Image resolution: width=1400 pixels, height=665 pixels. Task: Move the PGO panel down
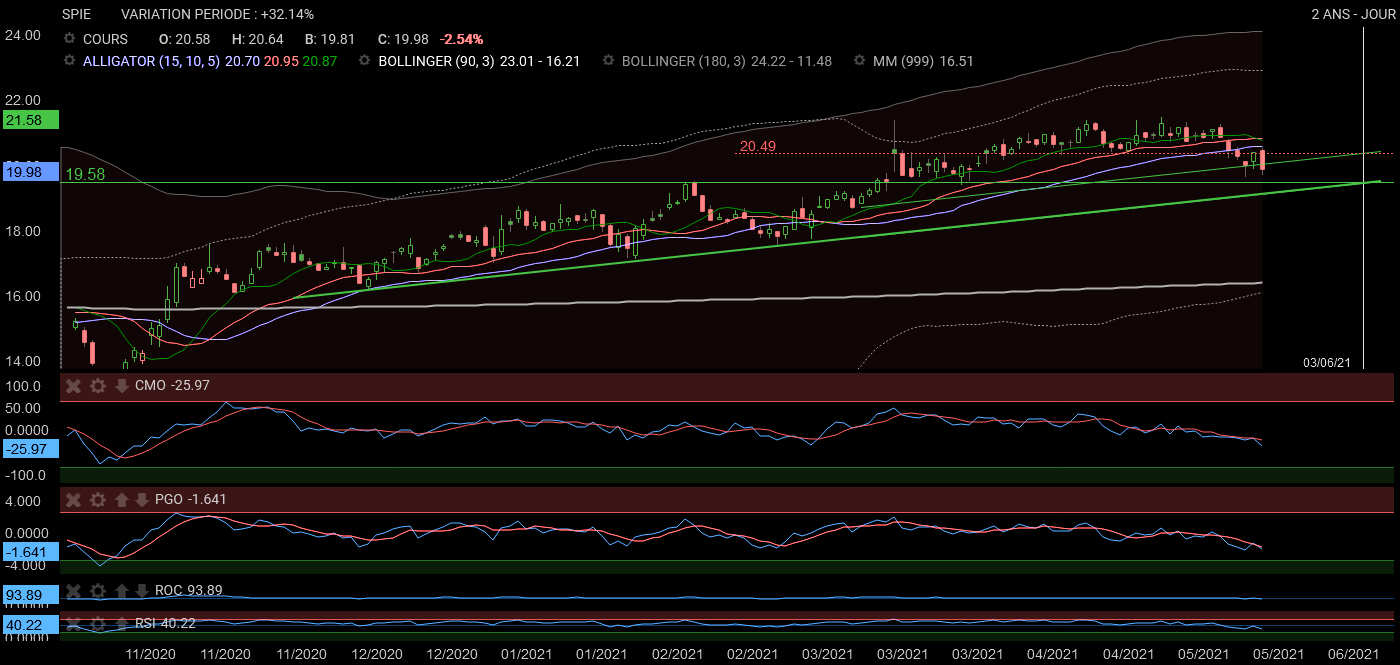tap(141, 499)
